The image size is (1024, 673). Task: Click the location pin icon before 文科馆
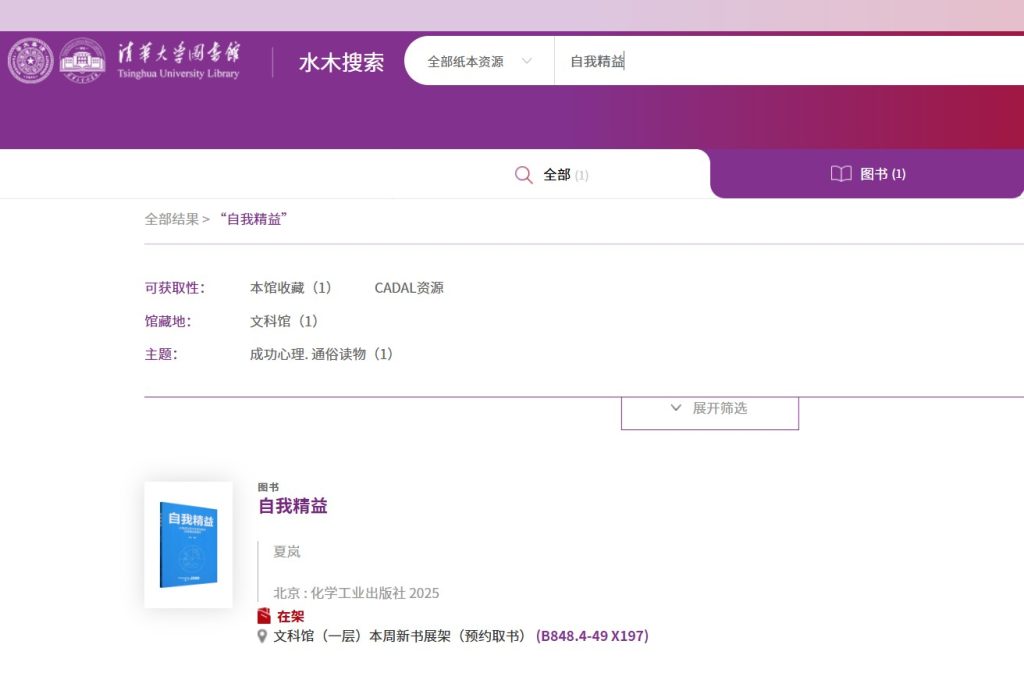point(263,636)
